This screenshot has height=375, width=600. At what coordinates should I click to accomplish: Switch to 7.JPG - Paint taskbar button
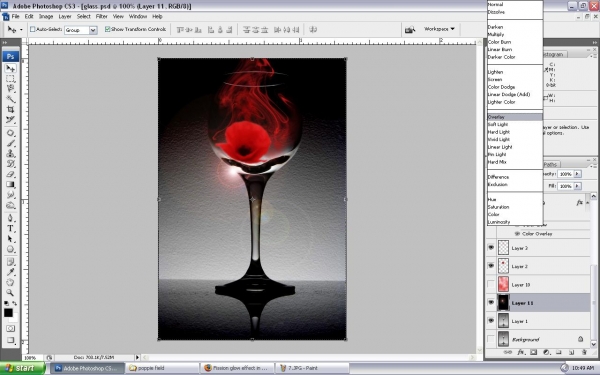pos(312,368)
